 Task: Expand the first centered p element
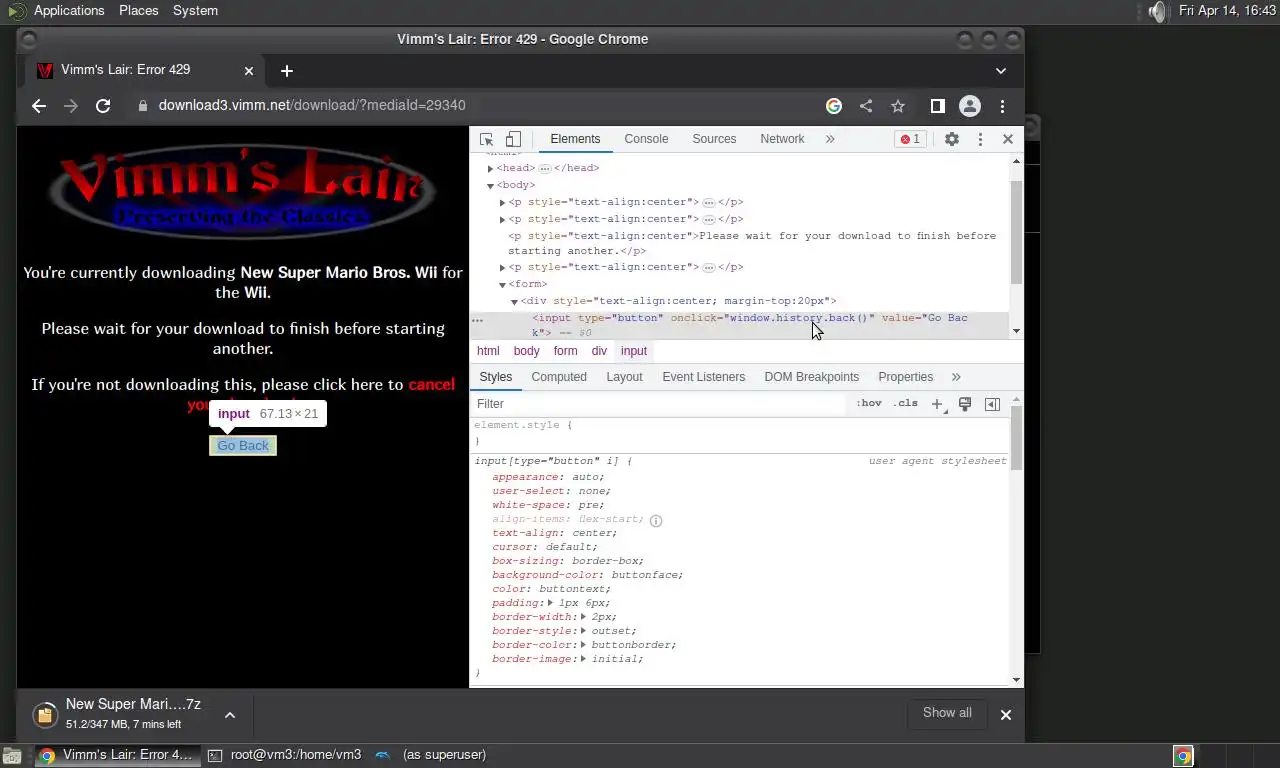[x=502, y=203]
